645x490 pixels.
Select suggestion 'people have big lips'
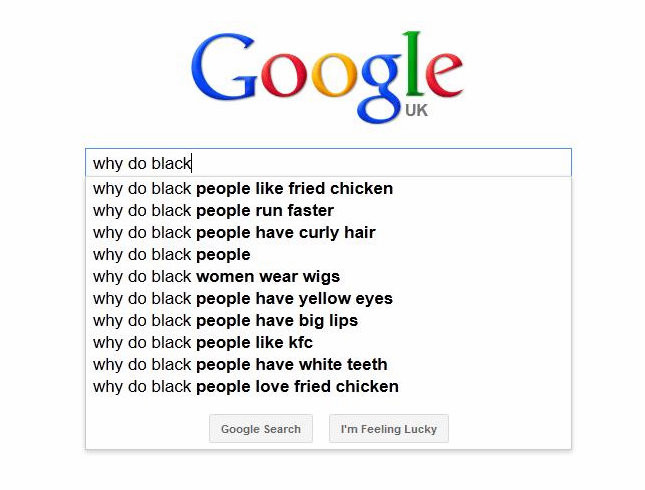click(328, 320)
